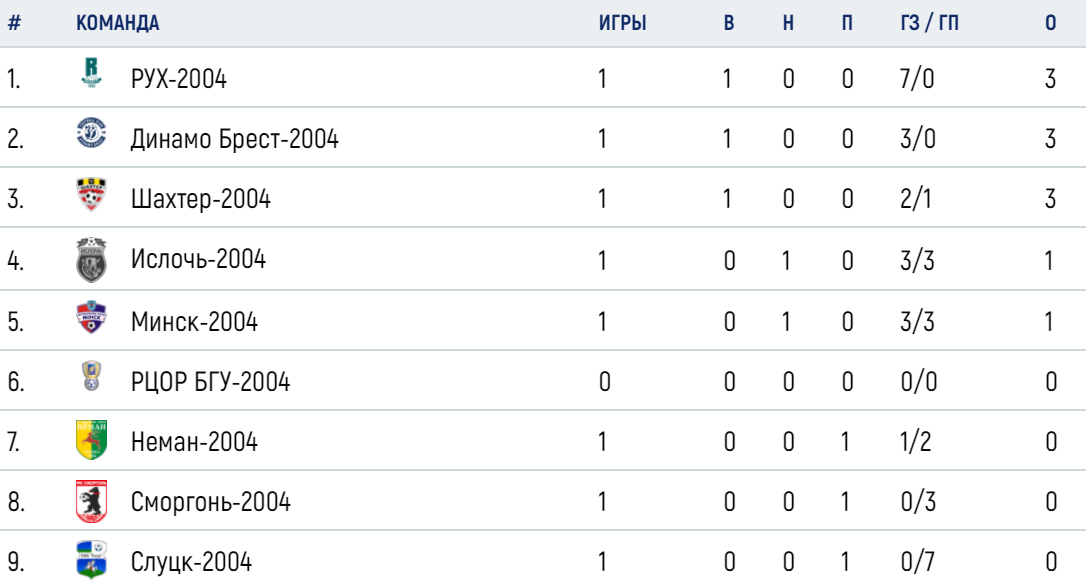Select the Слуцк-2004 team crest
The width and height of the screenshot is (1086, 585).
tap(91, 559)
